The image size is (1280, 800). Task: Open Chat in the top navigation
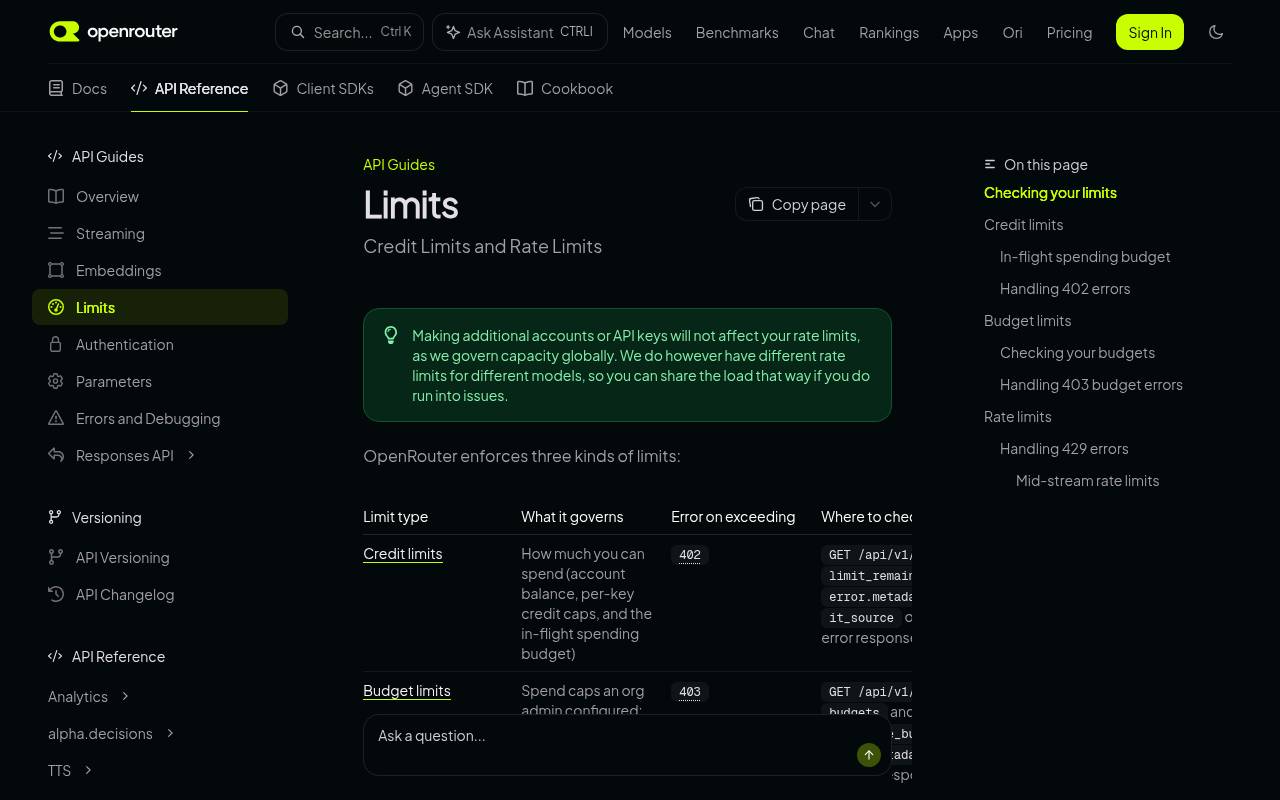[x=819, y=32]
